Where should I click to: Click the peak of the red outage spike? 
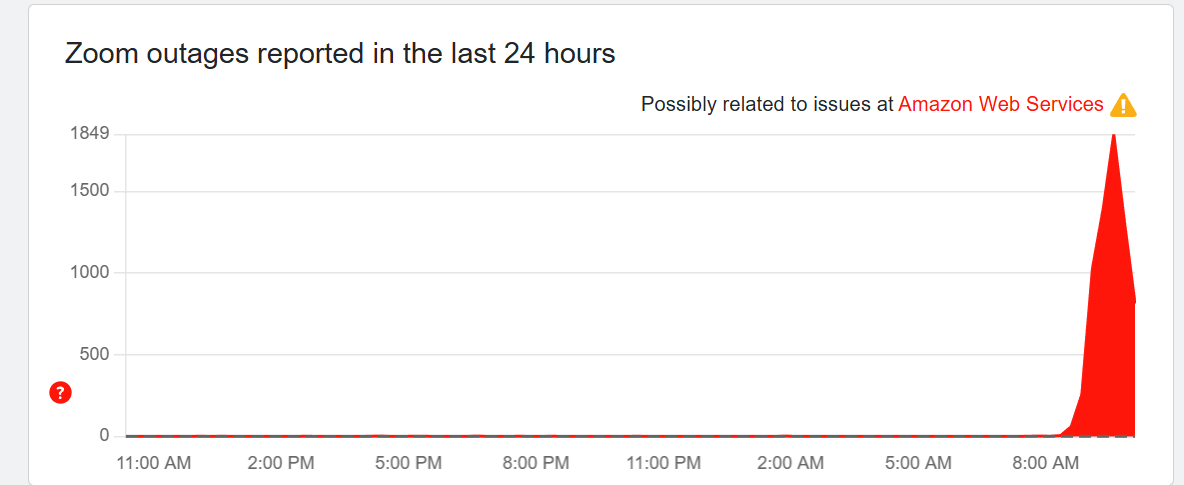pos(1113,137)
